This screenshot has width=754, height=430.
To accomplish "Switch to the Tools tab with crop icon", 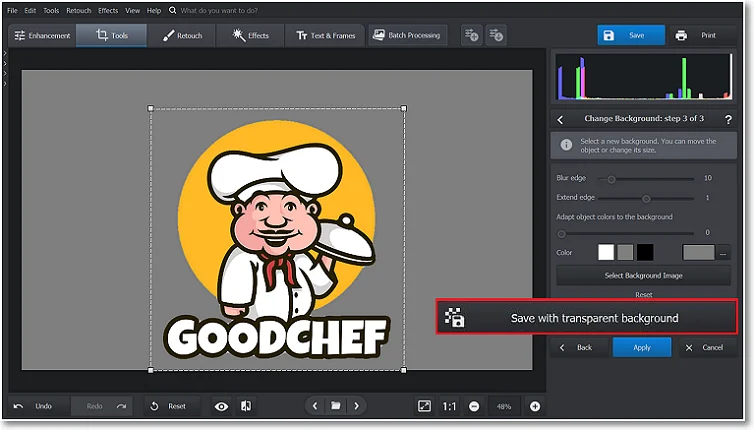I will [x=112, y=35].
